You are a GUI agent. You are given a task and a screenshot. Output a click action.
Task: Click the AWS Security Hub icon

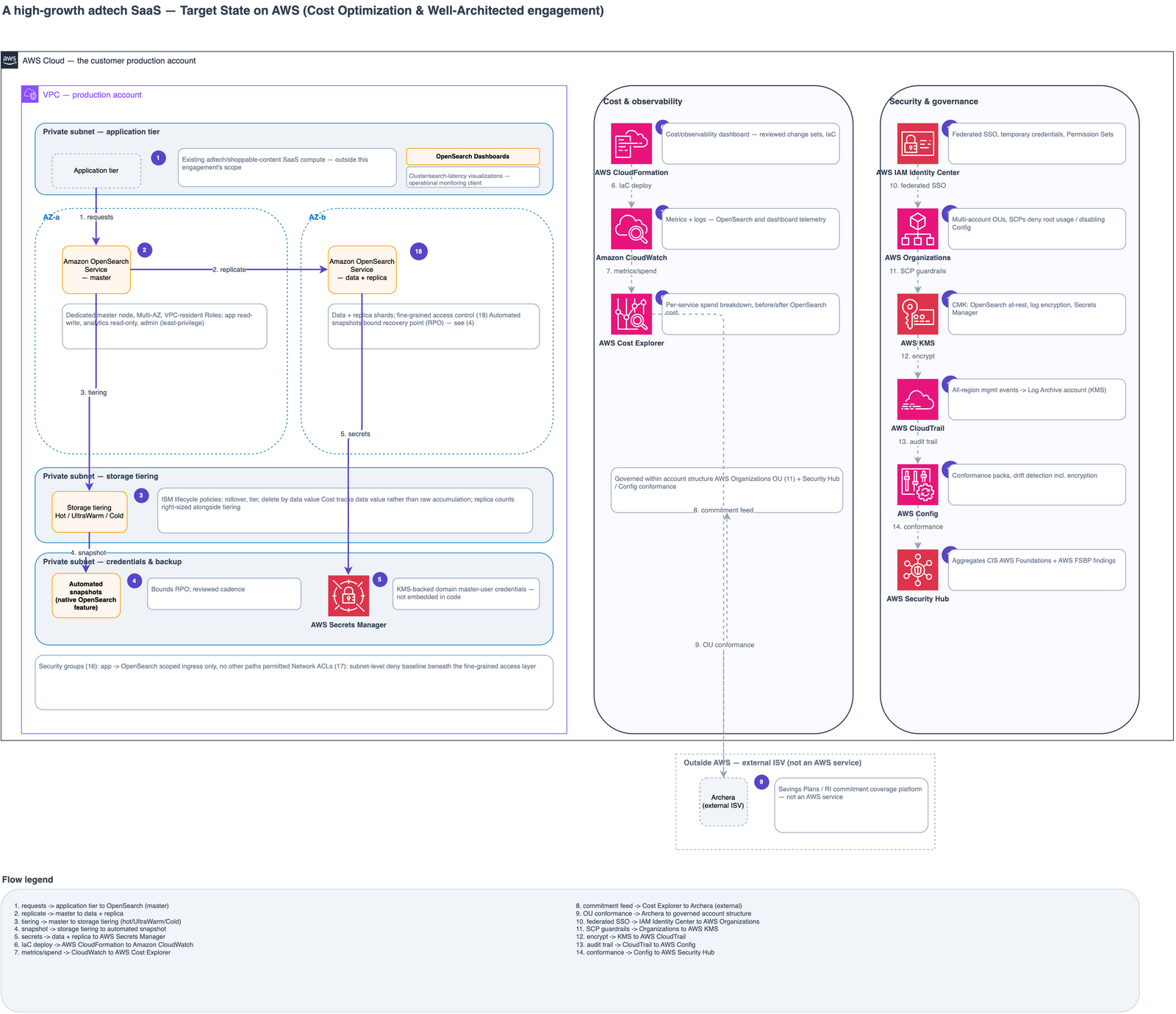click(917, 570)
